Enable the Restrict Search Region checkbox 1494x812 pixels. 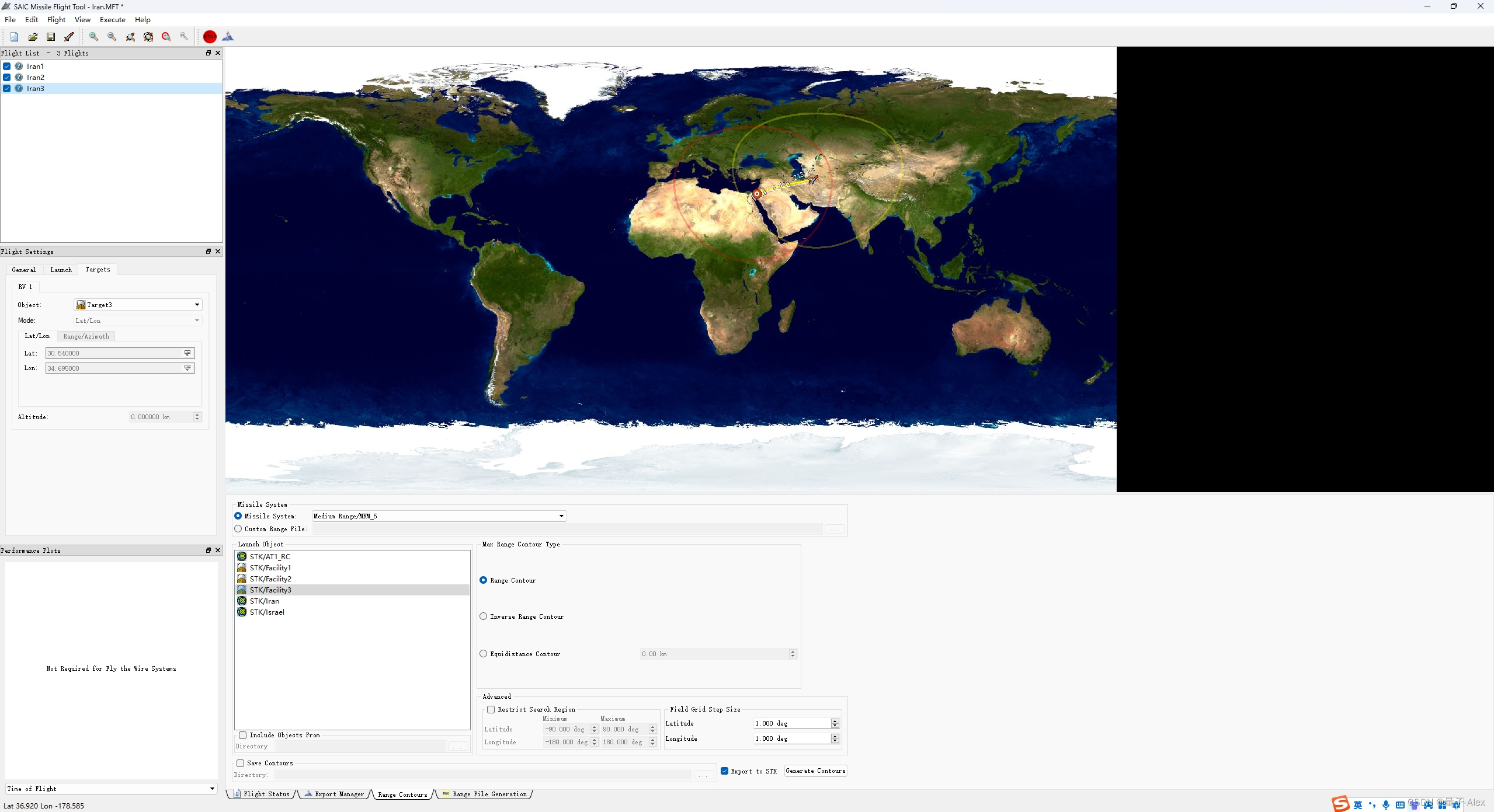point(491,709)
